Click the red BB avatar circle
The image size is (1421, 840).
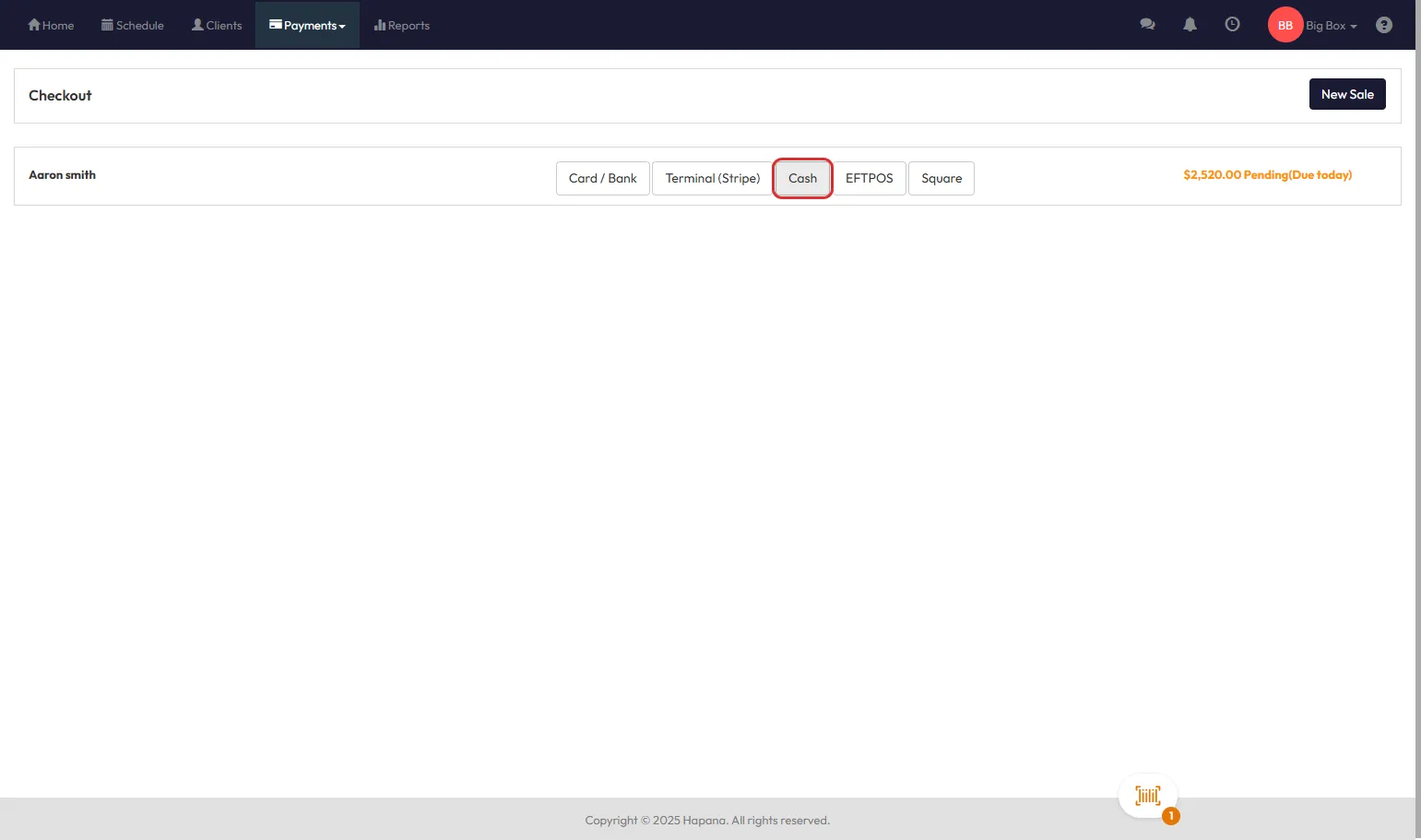[1285, 25]
